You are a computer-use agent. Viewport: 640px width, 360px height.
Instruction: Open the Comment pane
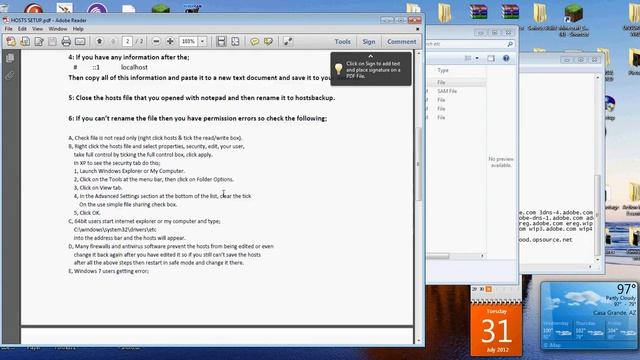(402, 42)
